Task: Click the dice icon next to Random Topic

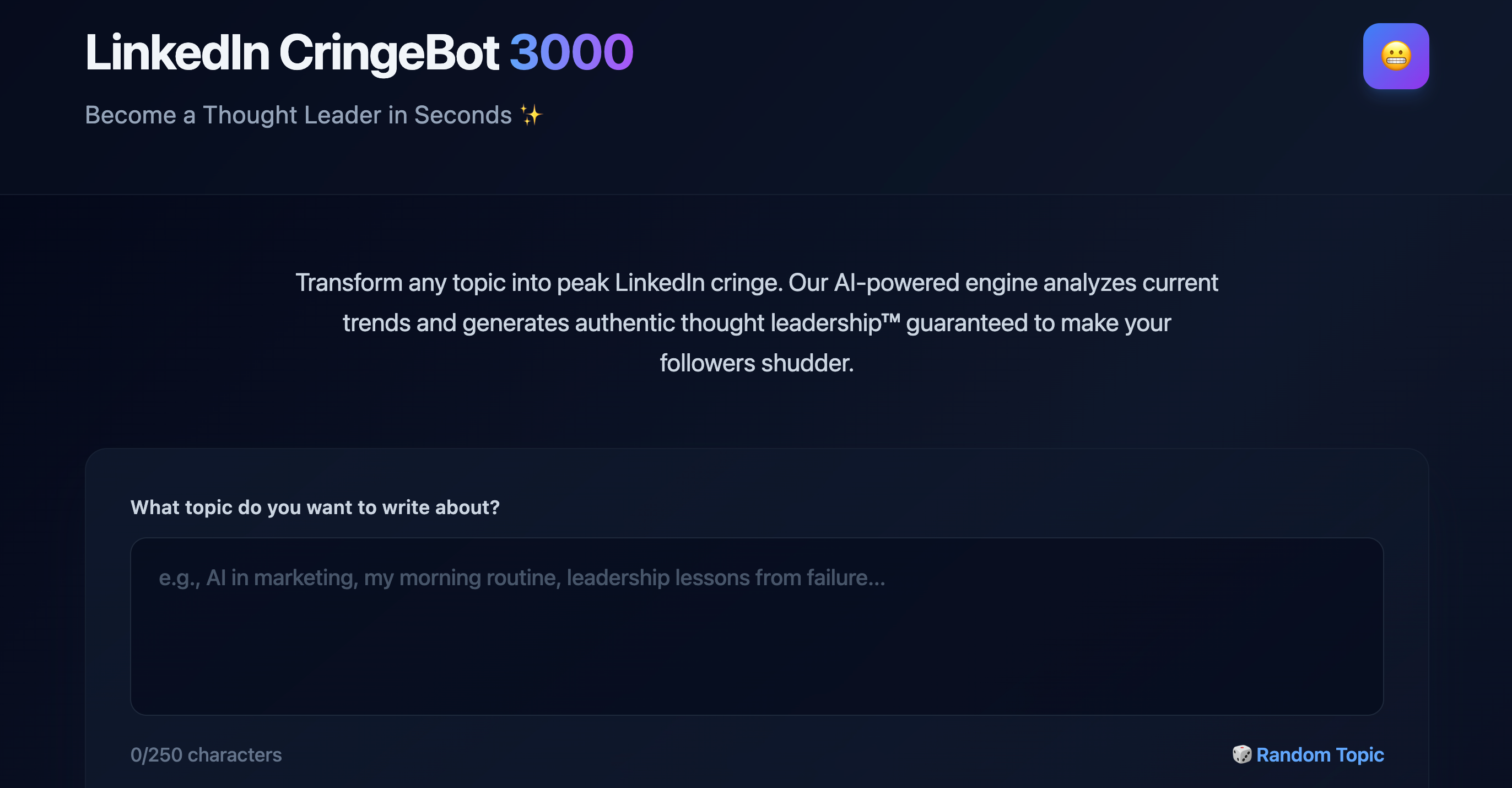Action: 1241,754
